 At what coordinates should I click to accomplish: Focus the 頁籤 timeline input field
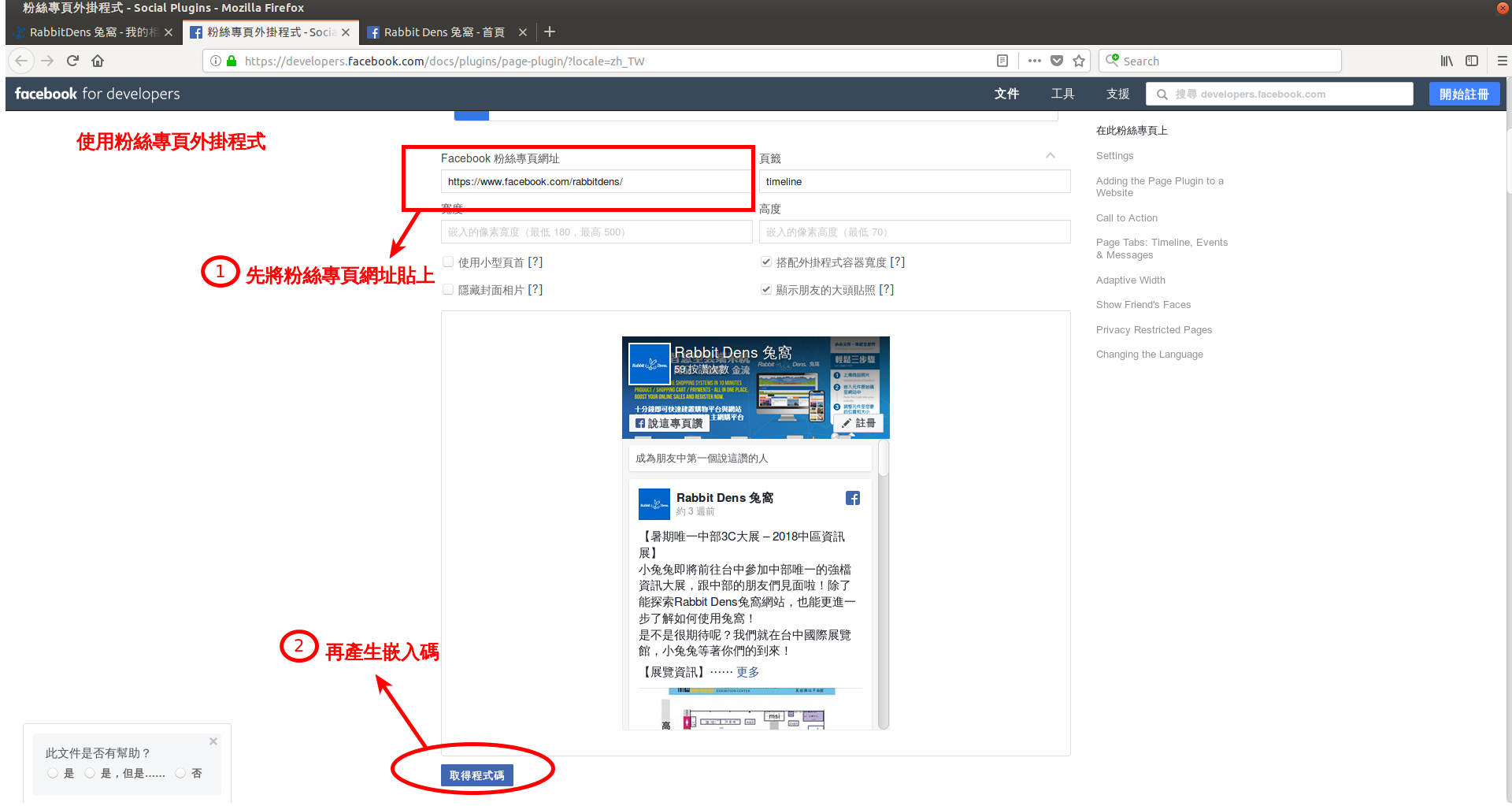pos(914,181)
